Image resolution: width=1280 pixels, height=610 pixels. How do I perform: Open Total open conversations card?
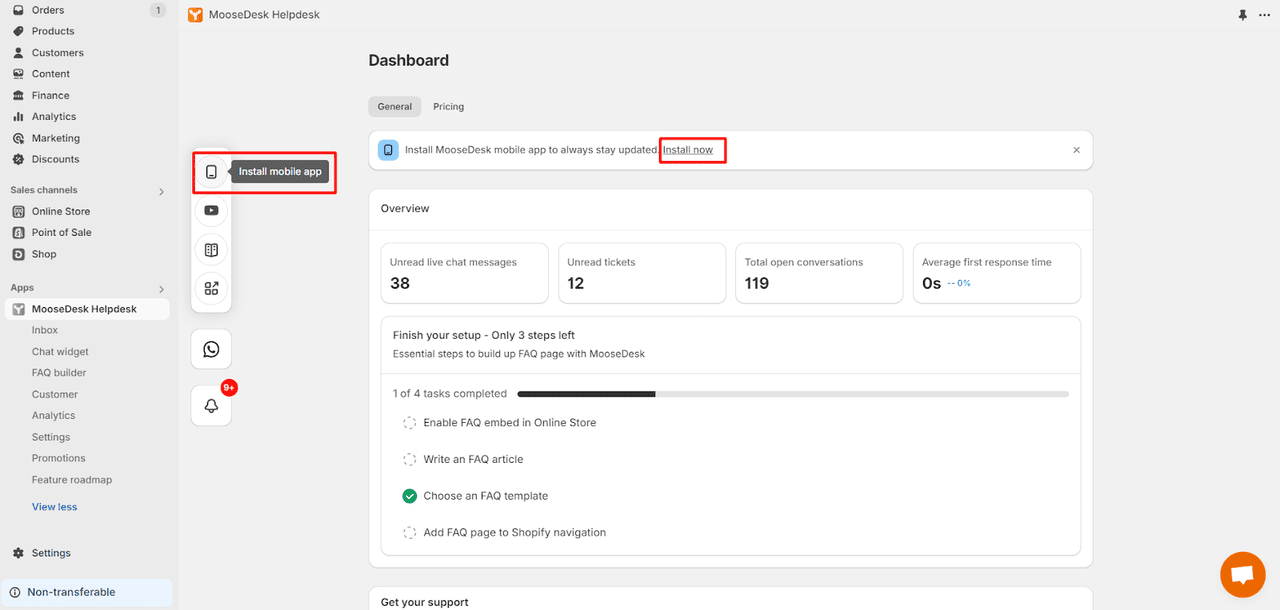pos(819,273)
